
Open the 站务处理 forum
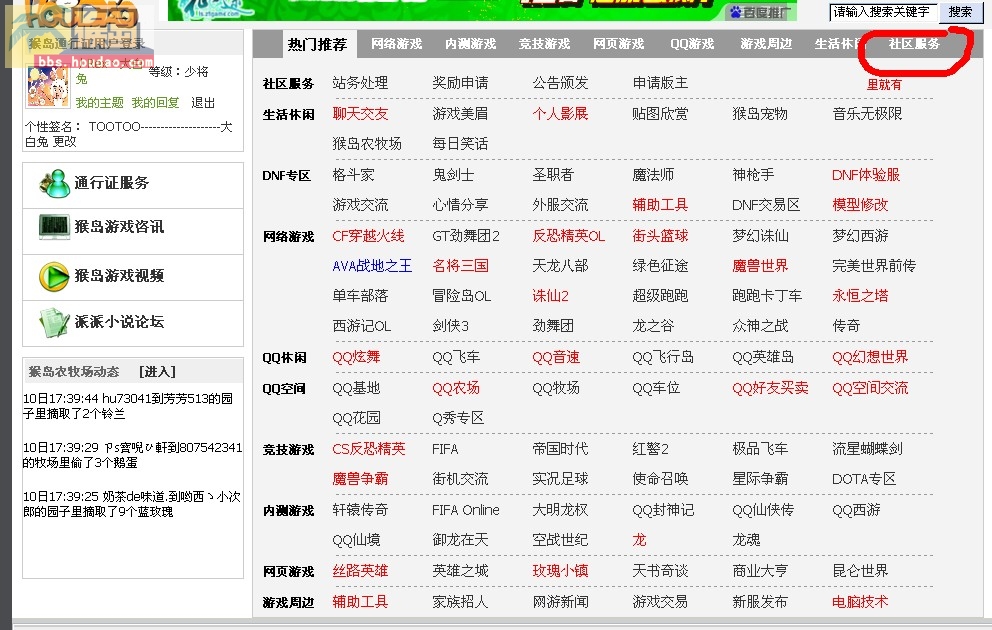point(360,83)
